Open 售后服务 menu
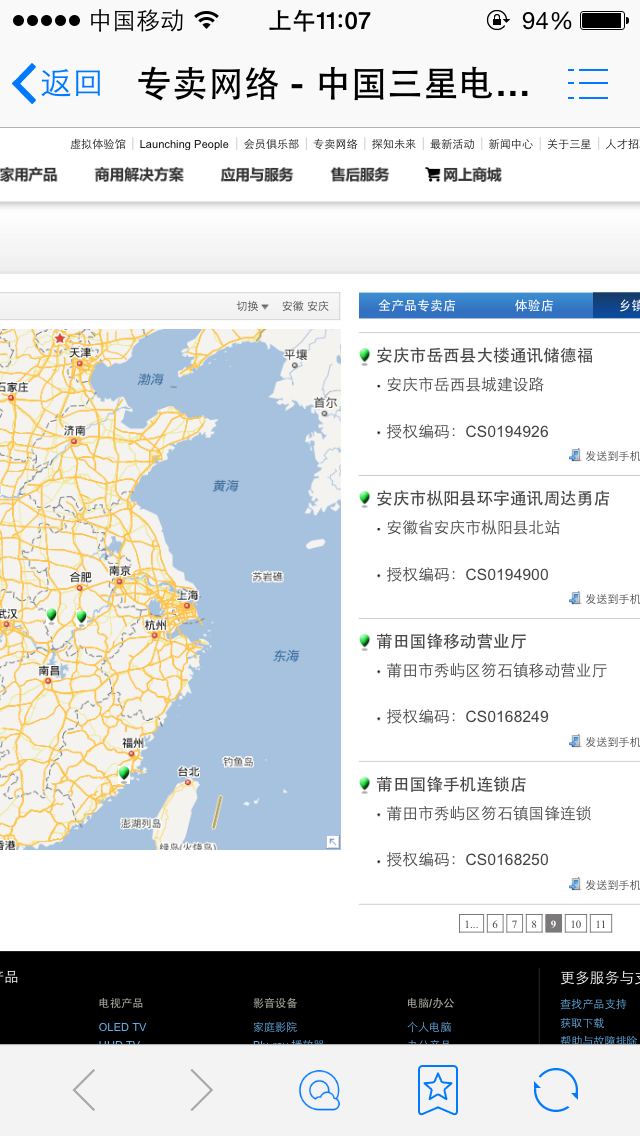The width and height of the screenshot is (640, 1136). point(360,175)
